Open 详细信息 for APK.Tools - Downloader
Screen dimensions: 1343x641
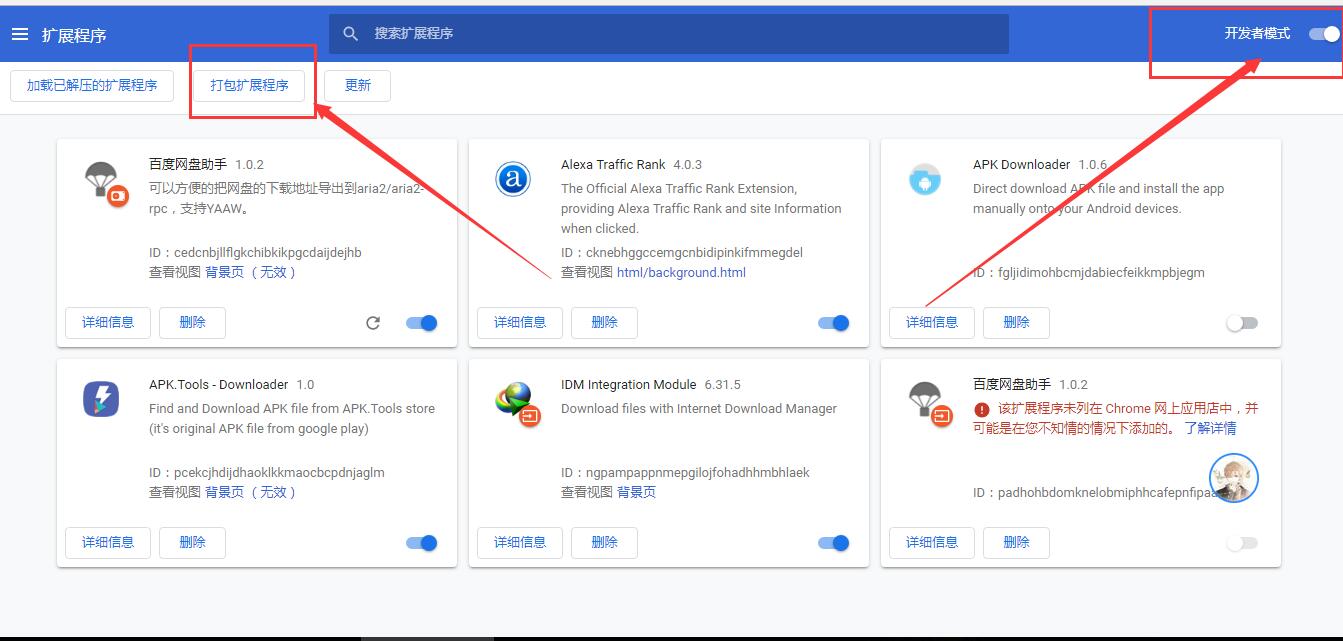pyautogui.click(x=108, y=542)
